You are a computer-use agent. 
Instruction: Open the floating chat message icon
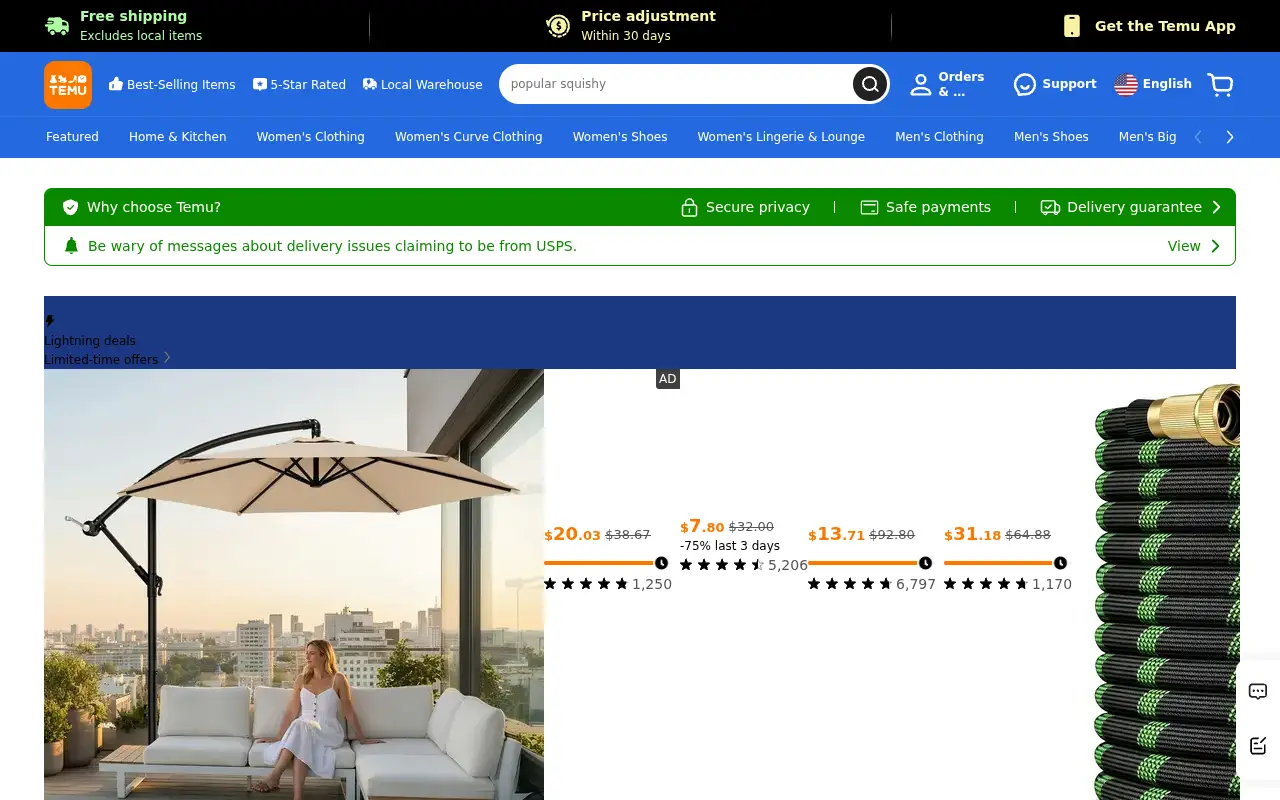point(1258,691)
